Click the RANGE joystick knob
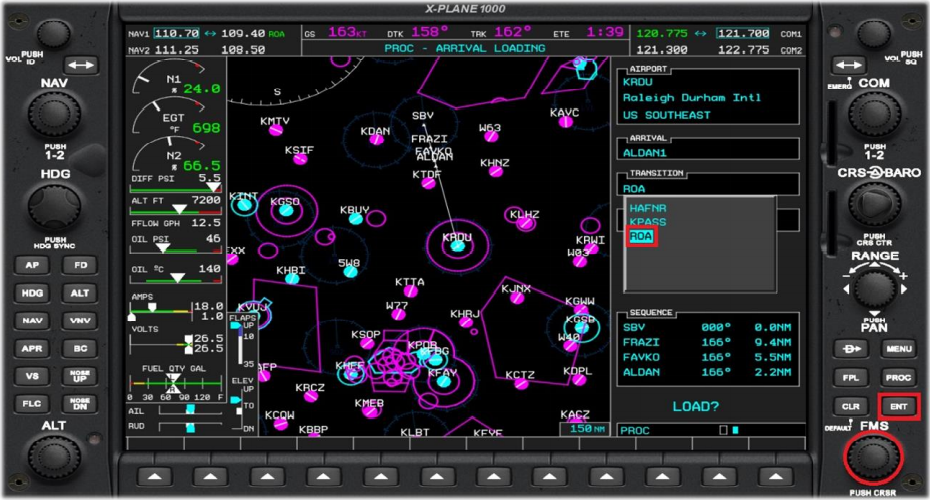This screenshot has width=930, height=500. (874, 289)
